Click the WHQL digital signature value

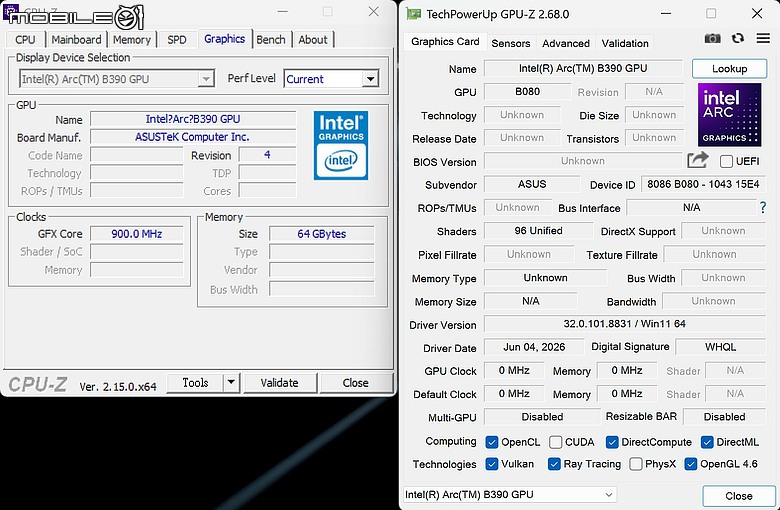pyautogui.click(x=720, y=347)
